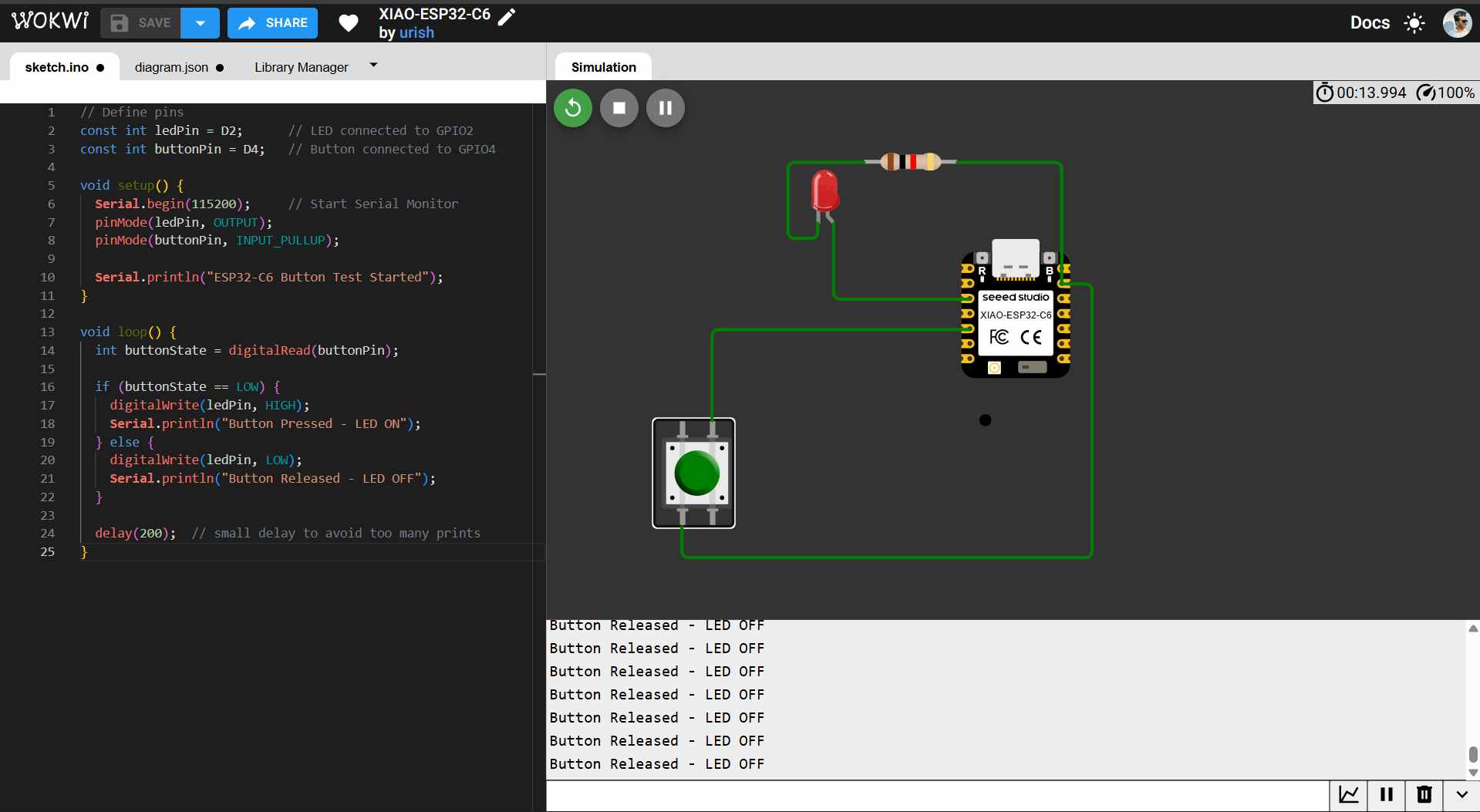Open the user profile avatar
Screen dimensions: 1480x812
pos(1457,23)
